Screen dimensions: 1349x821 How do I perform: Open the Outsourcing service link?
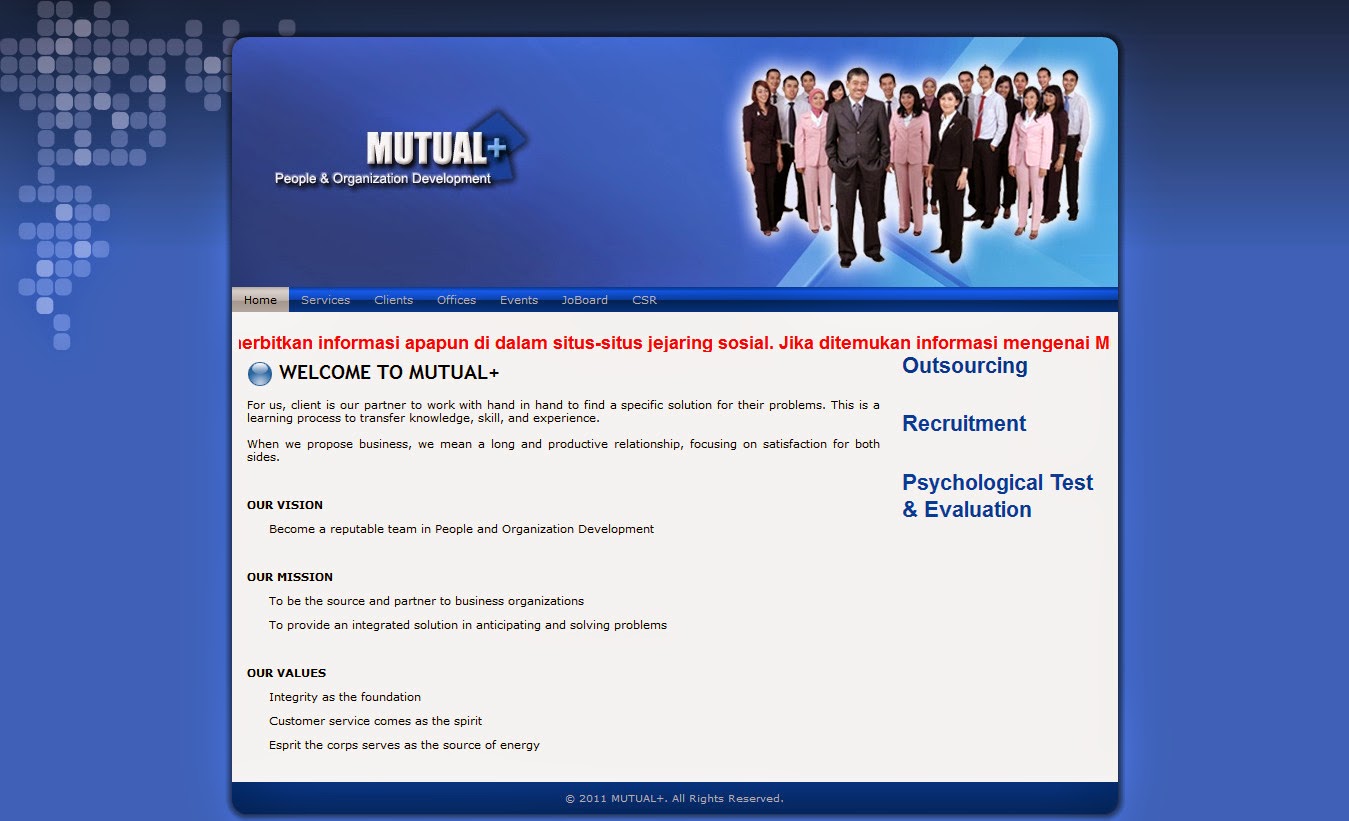point(964,366)
